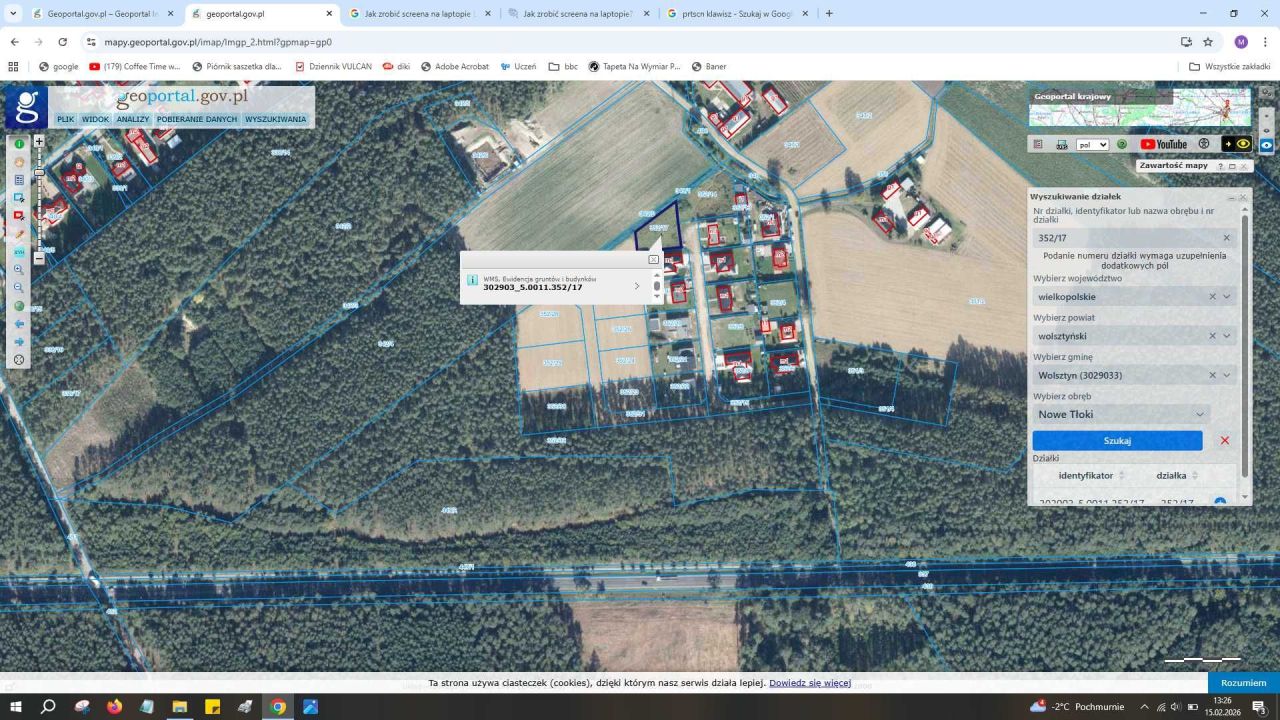Clear the powiat selection wolsztyński
This screenshot has height=720, width=1280.
(1213, 336)
